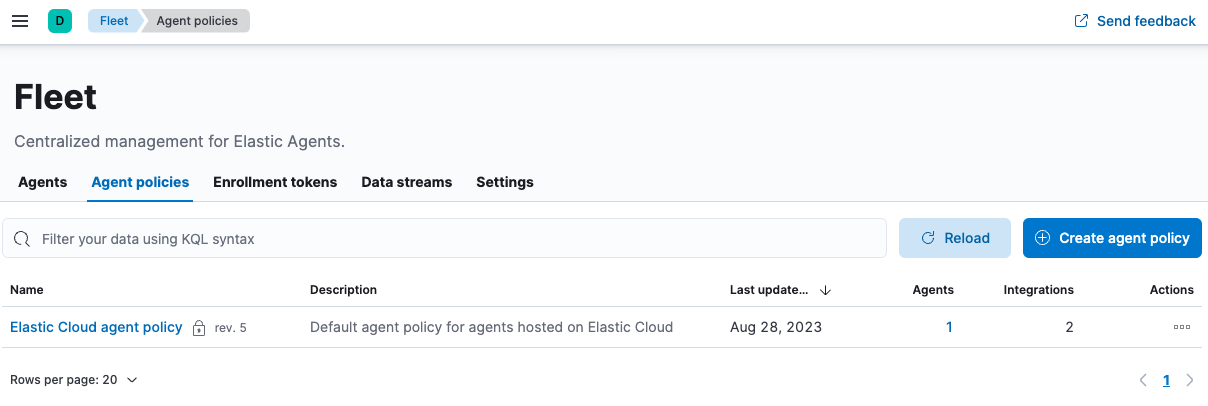The width and height of the screenshot is (1208, 406).
Task: Click the lock icon beside the policy name
Action: [199, 328]
